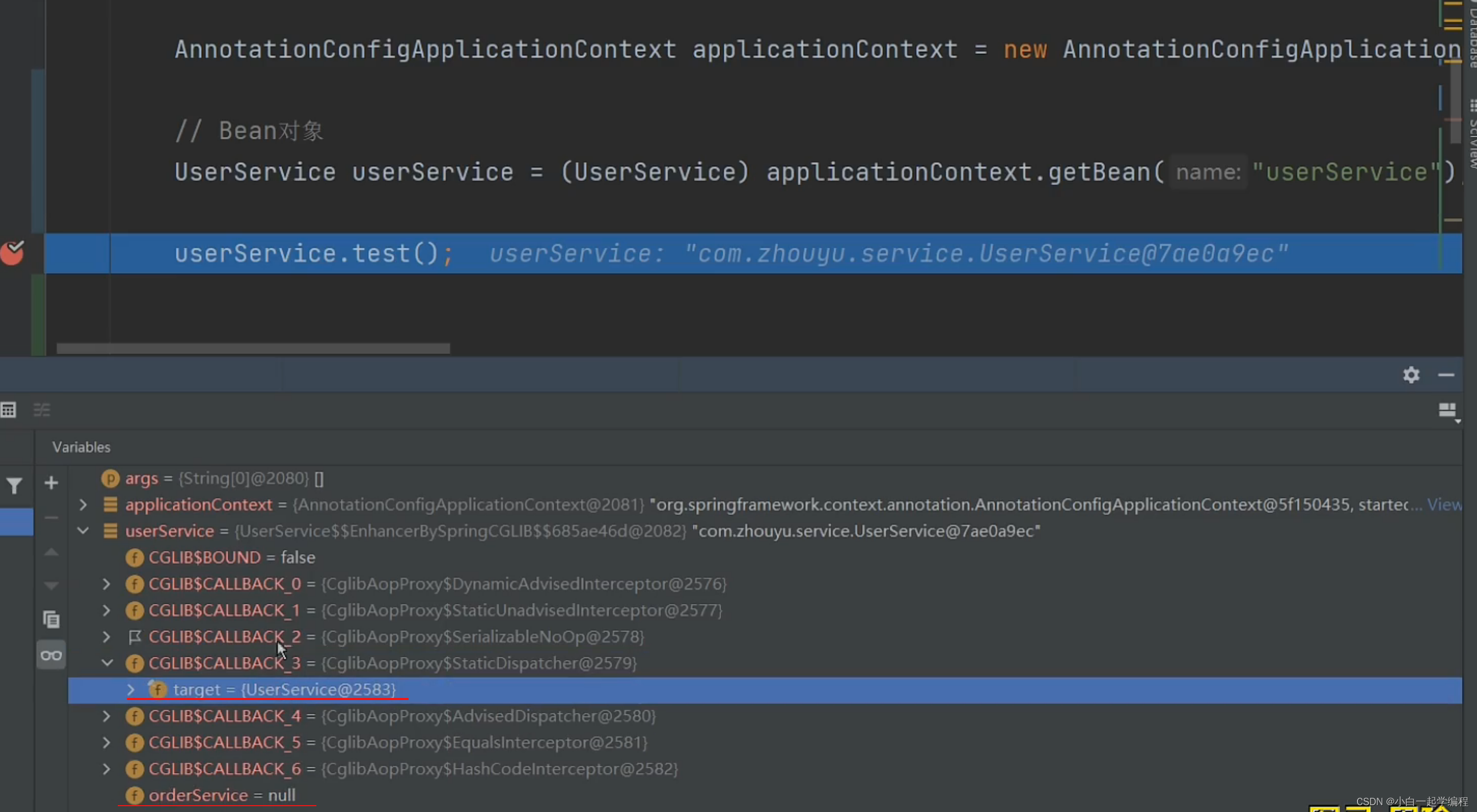Select the orderService = null row
1477x812 pixels.
point(765,795)
